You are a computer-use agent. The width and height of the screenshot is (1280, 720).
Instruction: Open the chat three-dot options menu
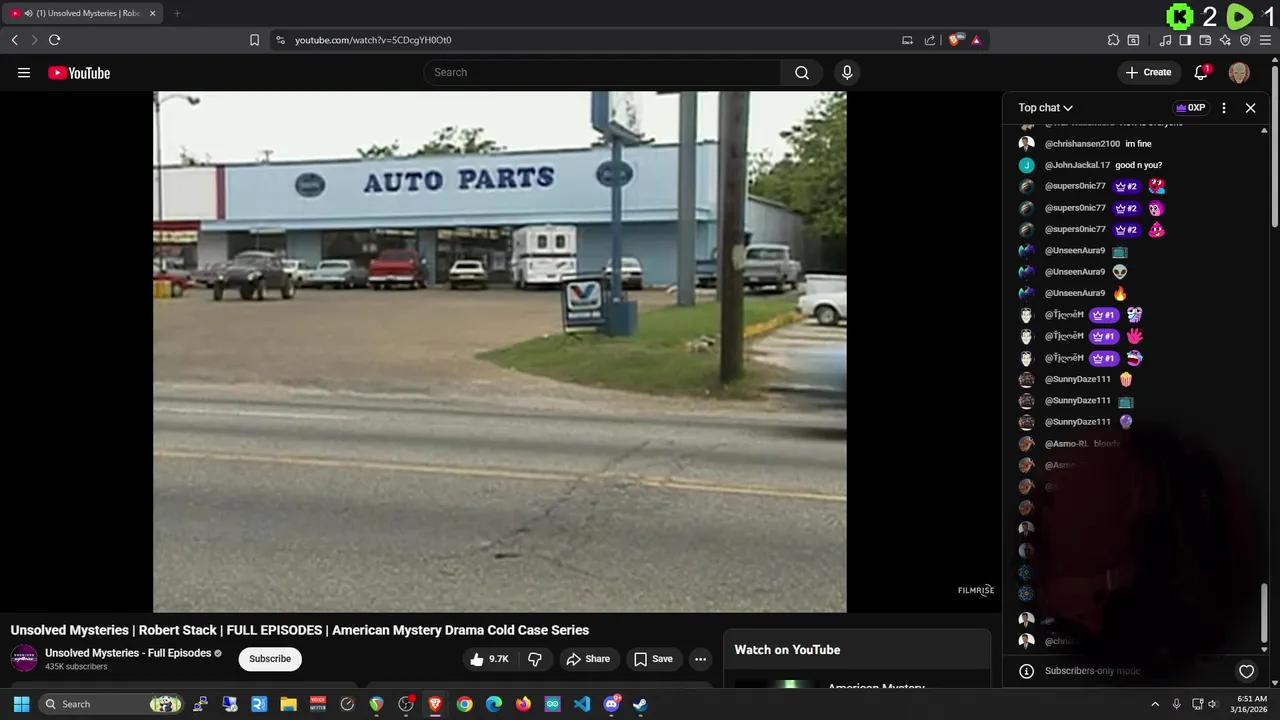pos(1224,107)
